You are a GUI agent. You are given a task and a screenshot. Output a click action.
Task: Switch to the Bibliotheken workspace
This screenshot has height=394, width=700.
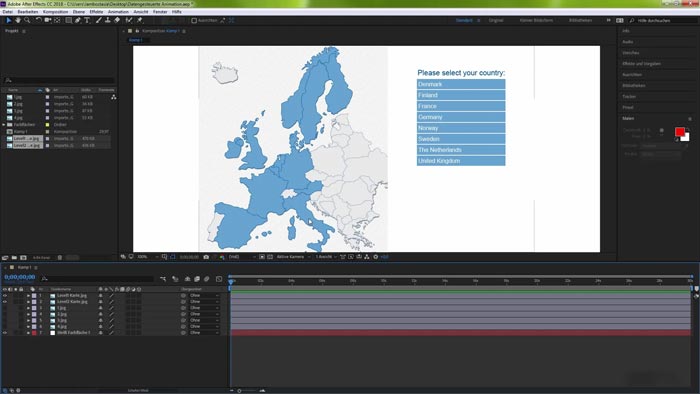click(x=580, y=21)
